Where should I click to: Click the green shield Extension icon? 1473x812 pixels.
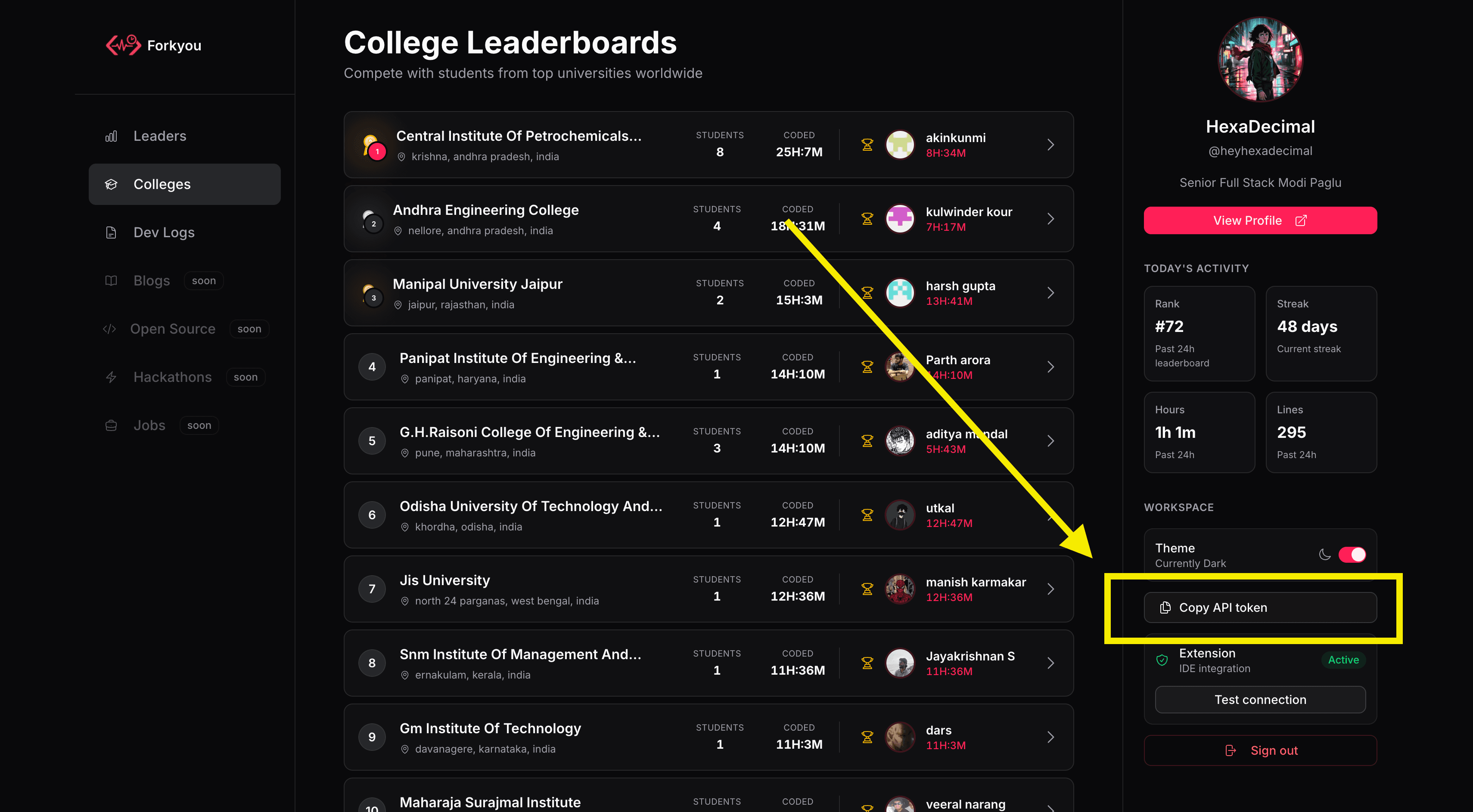click(x=1162, y=660)
